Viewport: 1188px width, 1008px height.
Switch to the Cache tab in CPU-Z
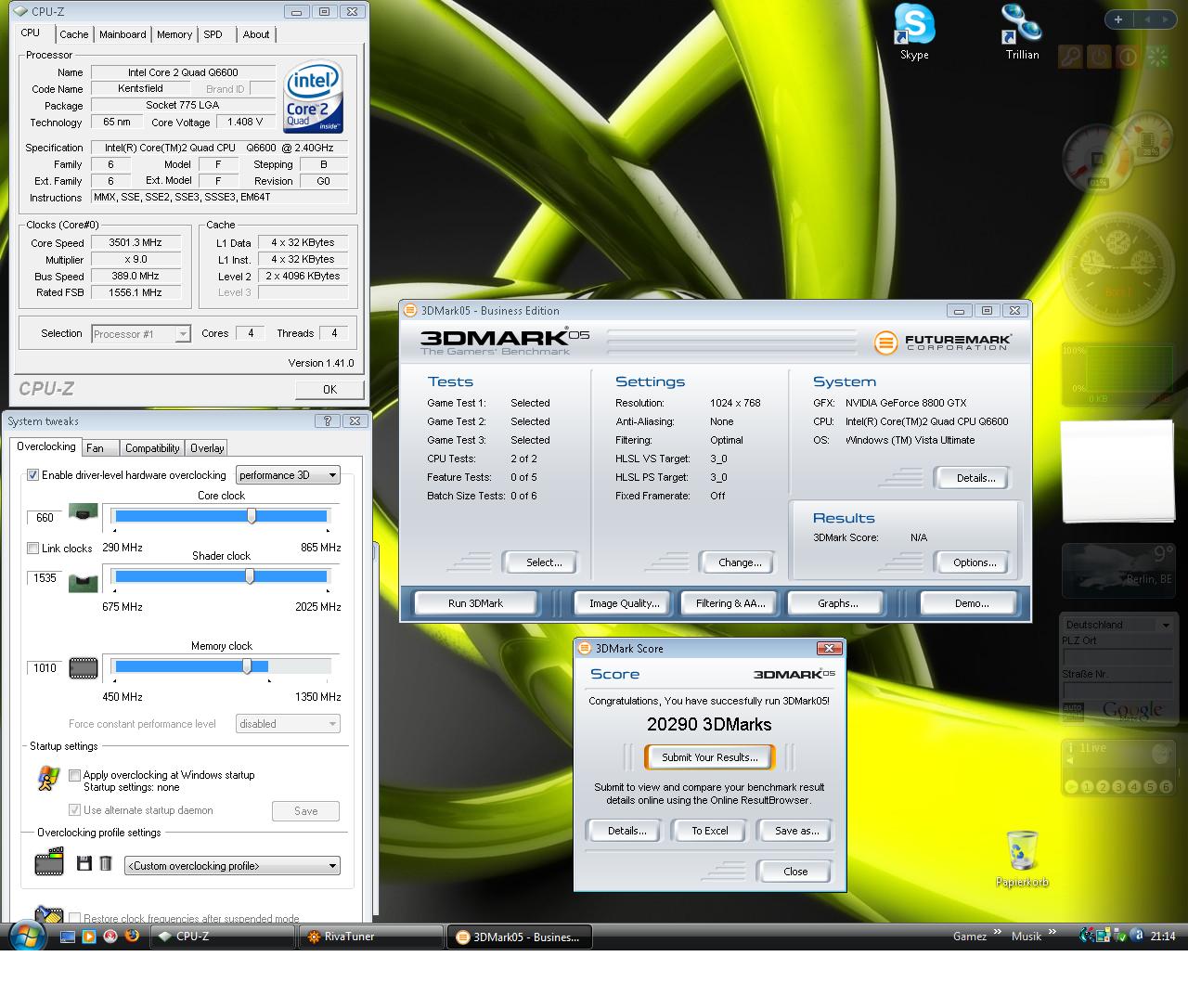74,34
